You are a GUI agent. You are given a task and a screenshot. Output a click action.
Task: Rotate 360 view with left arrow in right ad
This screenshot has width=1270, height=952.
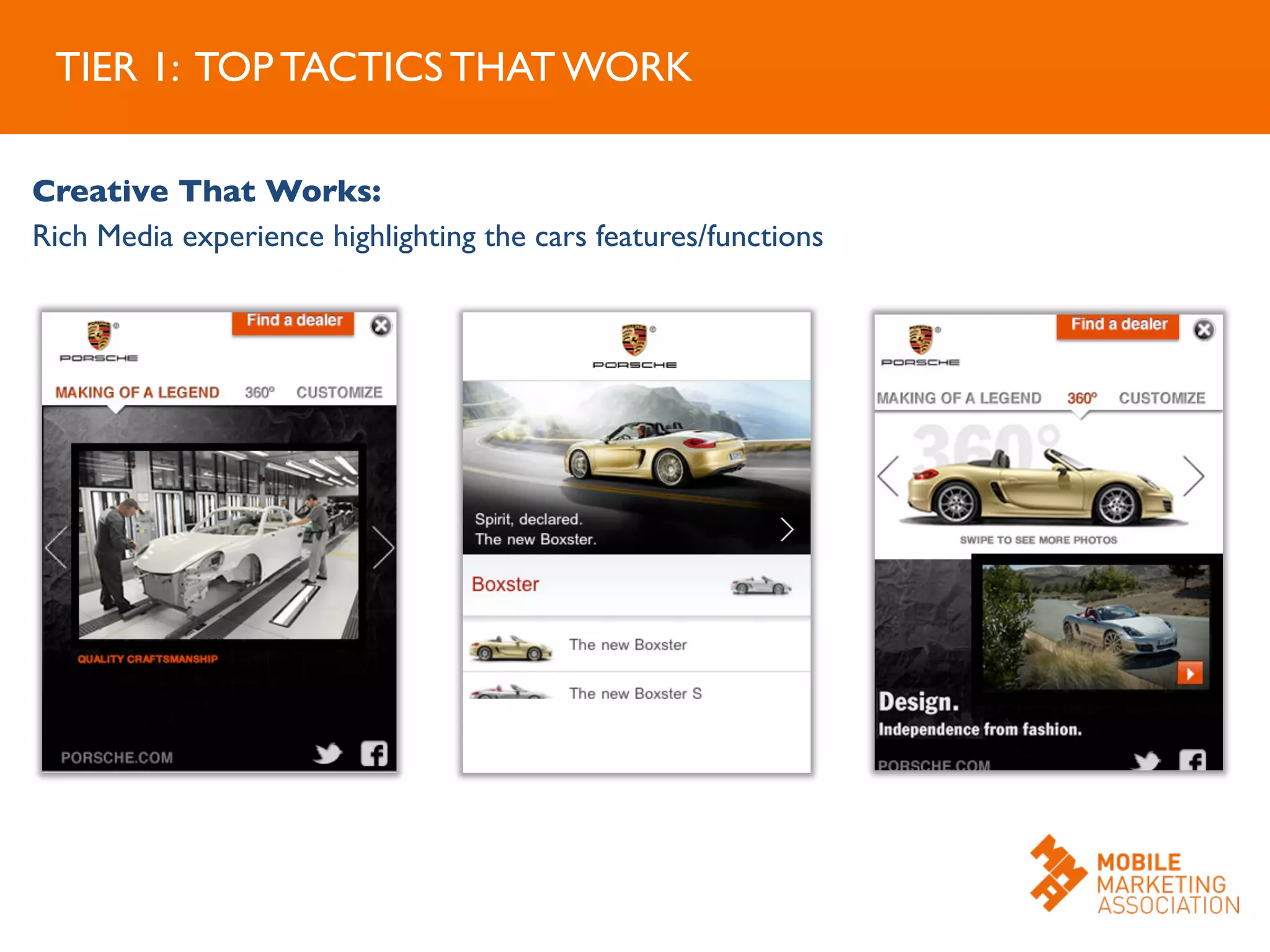coord(888,476)
